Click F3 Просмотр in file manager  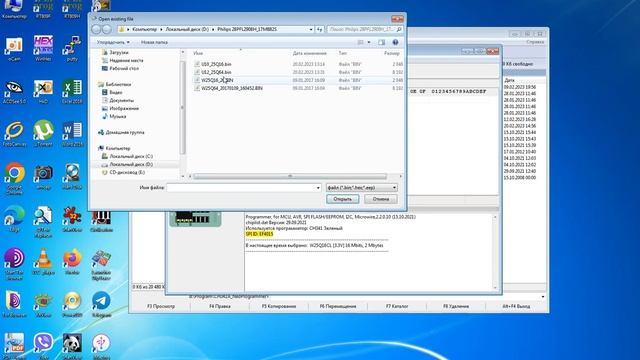[161, 306]
